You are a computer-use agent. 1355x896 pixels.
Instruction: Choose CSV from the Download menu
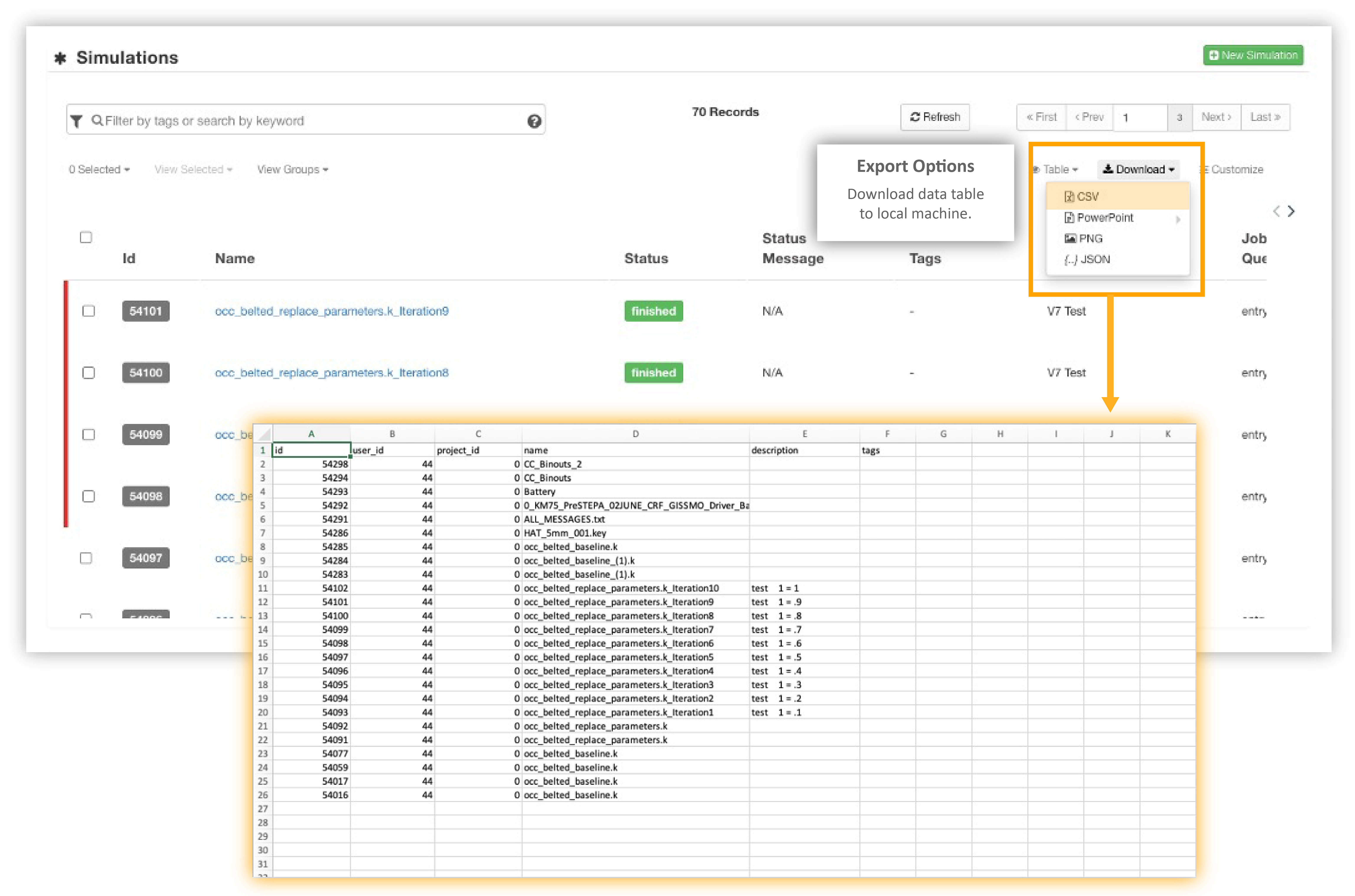pos(1118,197)
